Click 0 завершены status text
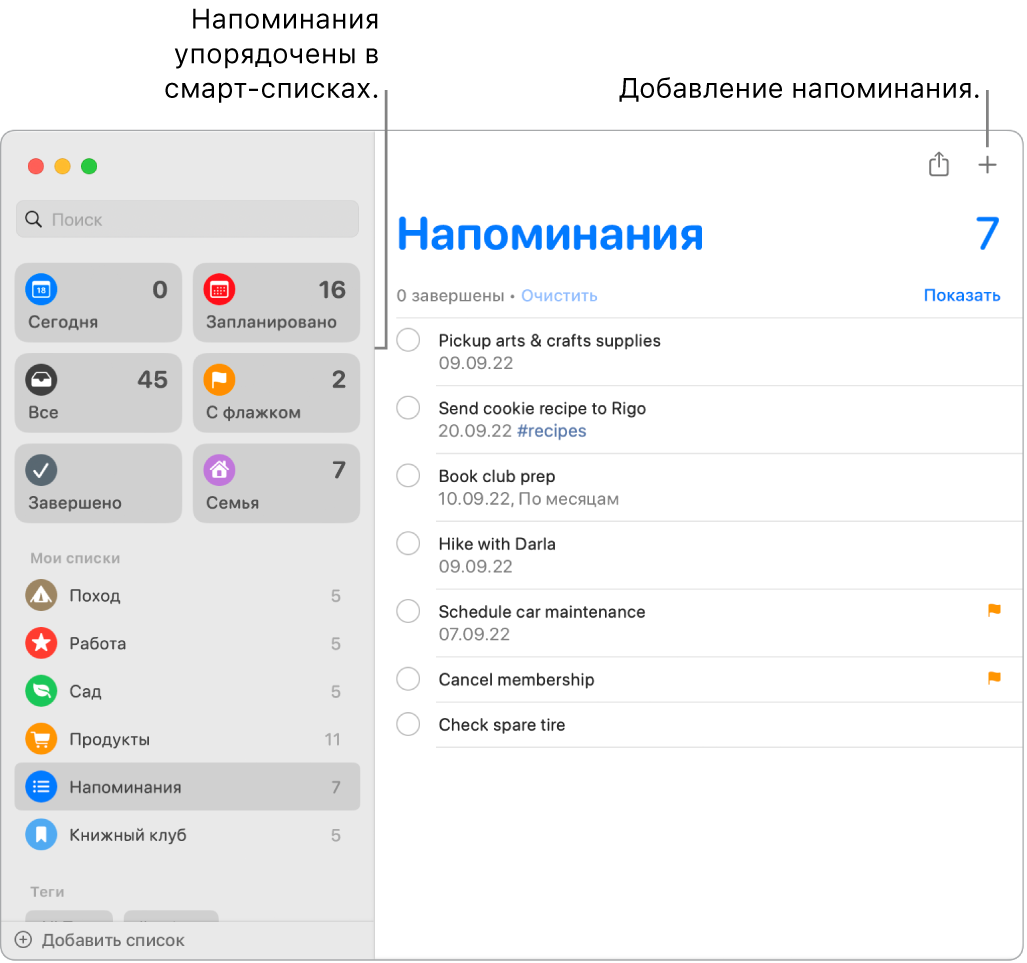Image resolution: width=1027 pixels, height=963 pixels. [450, 295]
